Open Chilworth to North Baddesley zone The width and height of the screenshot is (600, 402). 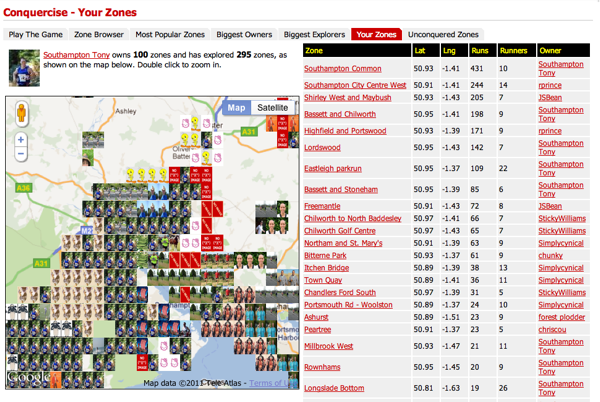pos(353,218)
